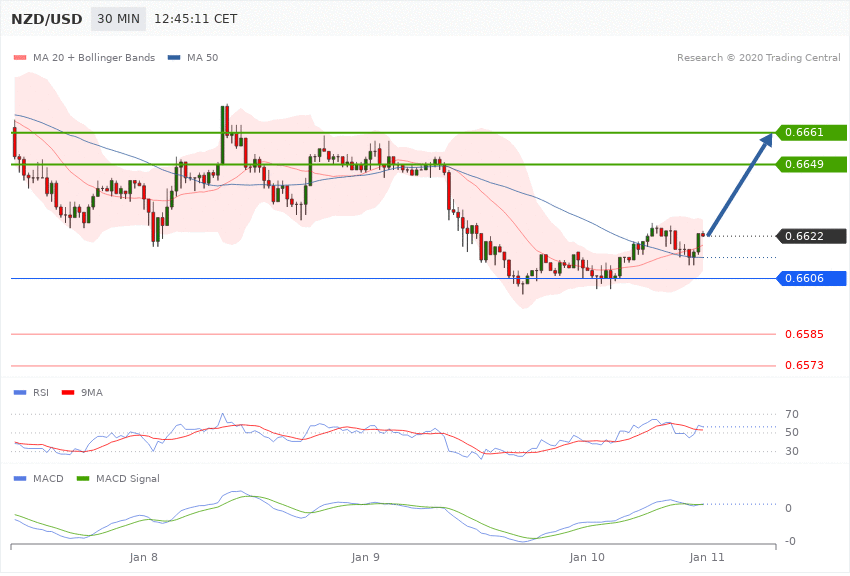Viewport: 850px width, 576px height.
Task: Click the RSI 70 axis value
Action: pyautogui.click(x=791, y=415)
